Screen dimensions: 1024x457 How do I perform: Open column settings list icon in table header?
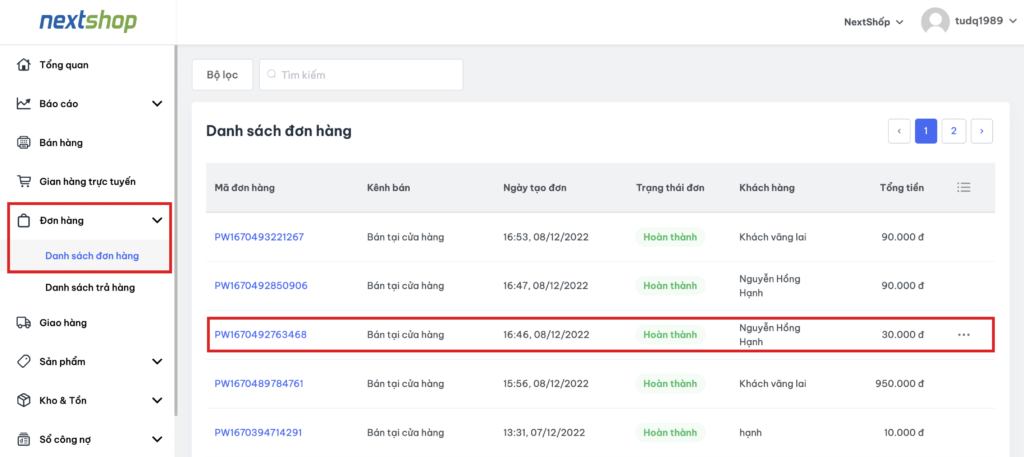[964, 187]
